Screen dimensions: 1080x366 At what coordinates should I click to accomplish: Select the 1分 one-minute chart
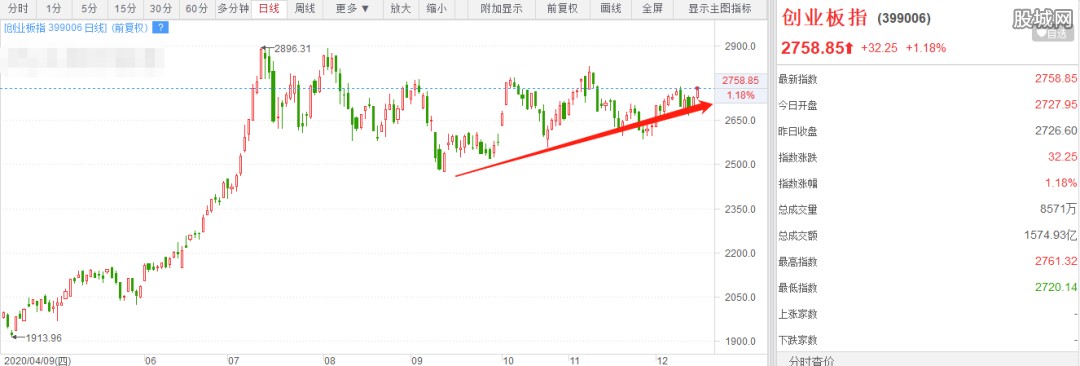54,9
